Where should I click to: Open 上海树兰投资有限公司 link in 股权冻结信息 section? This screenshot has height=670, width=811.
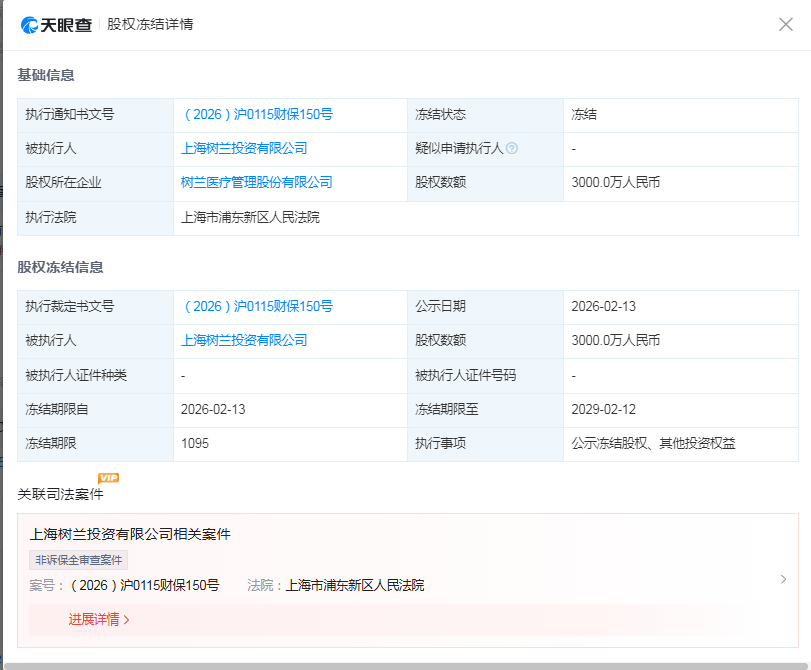(x=244, y=341)
